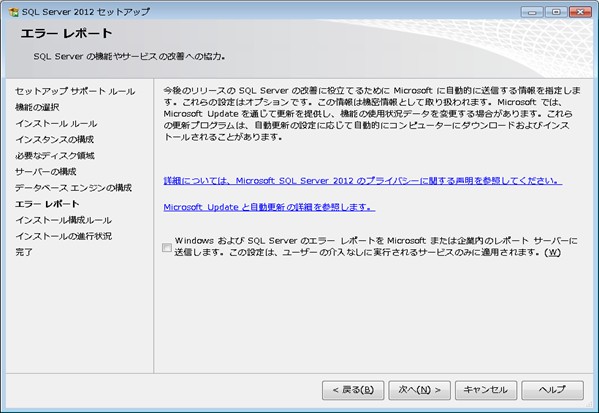Screen dimensions: 599x413
Task: Click the 戻る(B) back button
Action: click(x=353, y=390)
